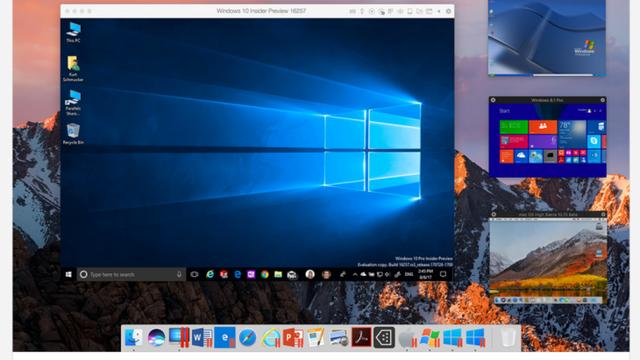Screen dimensions: 640x360
Task: Select the macOS High Sierra virtual machine thumbnail
Action: pyautogui.click(x=548, y=258)
